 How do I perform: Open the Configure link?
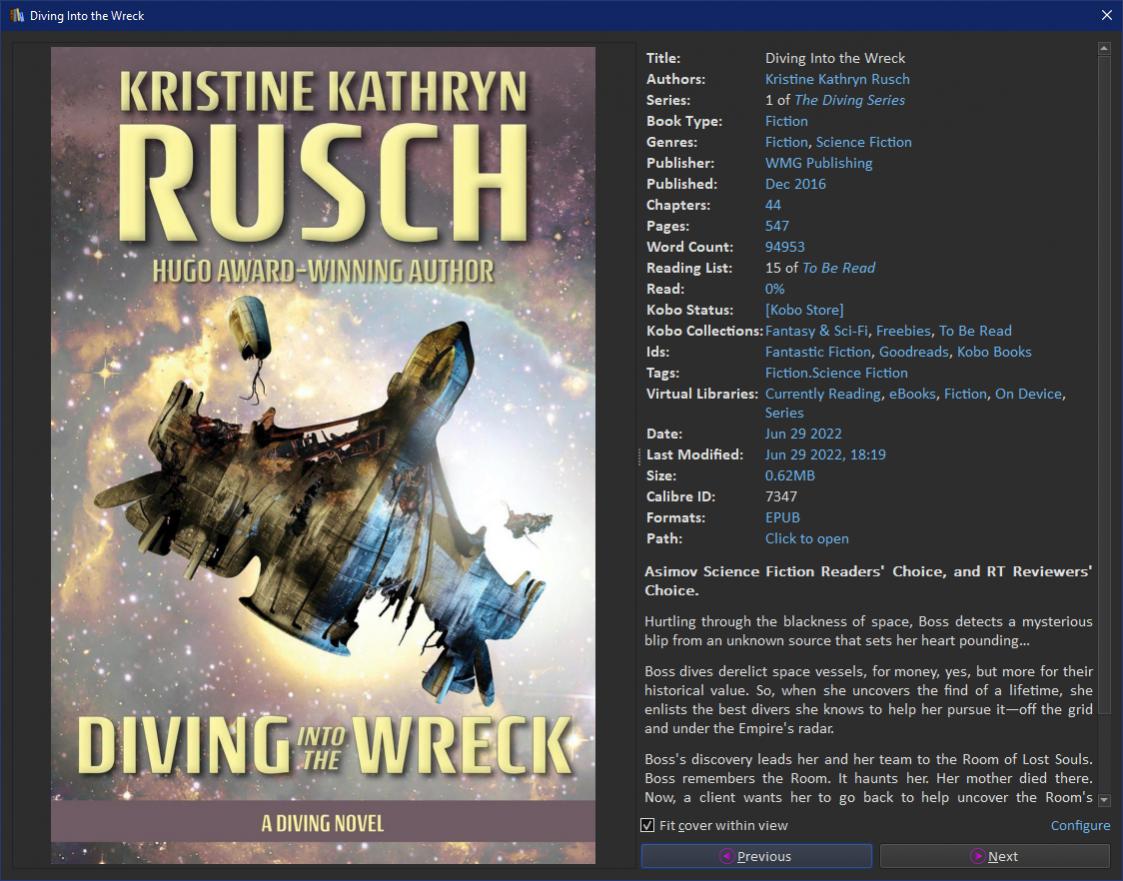[x=1080, y=825]
